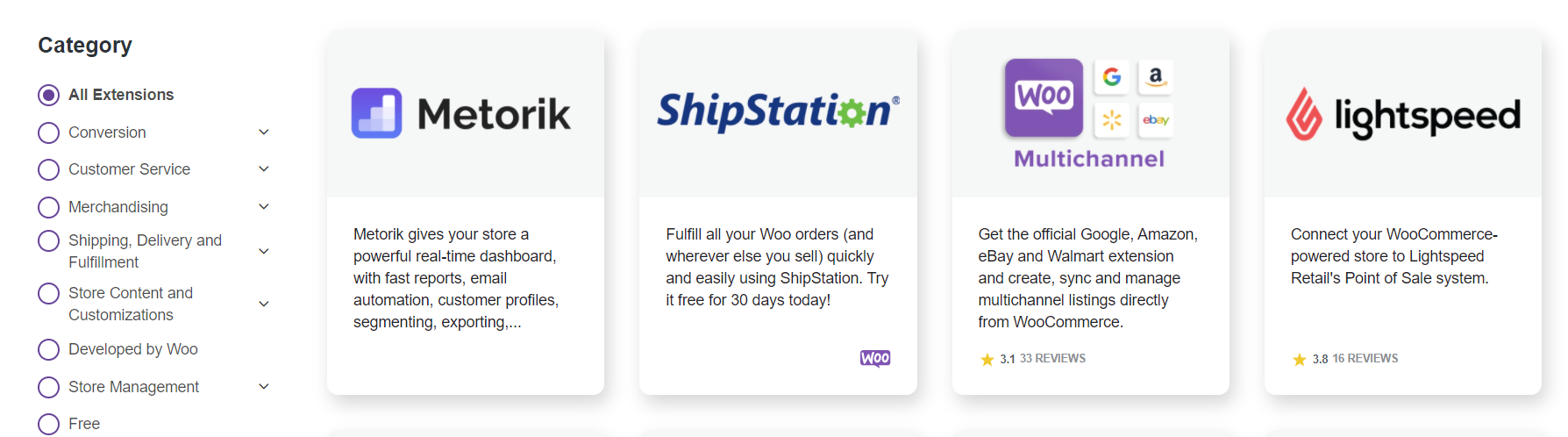Click the Woo Multichannel logo
This screenshot has height=437, width=1568.
click(1088, 113)
